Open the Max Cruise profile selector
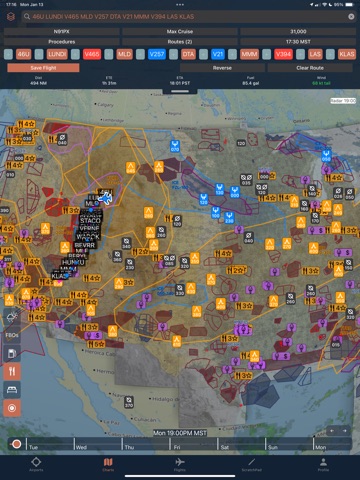 pos(180,32)
